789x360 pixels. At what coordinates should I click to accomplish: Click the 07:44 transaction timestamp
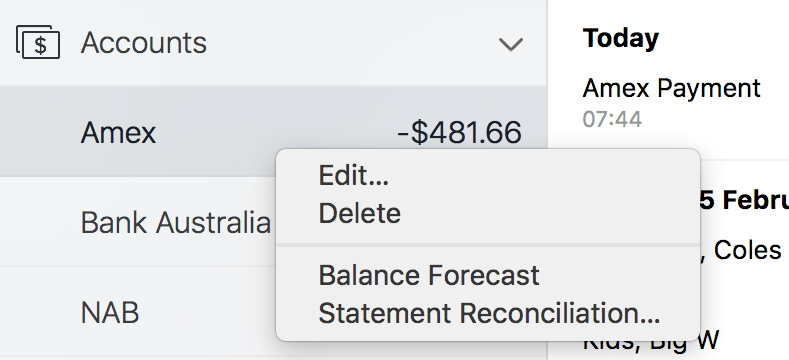click(612, 119)
